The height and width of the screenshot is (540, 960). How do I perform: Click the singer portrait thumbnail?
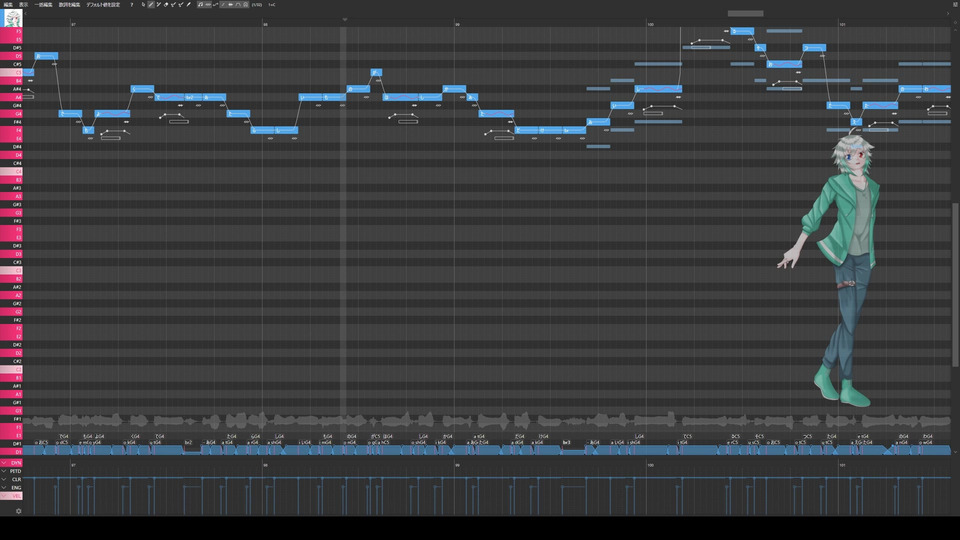pyautogui.click(x=12, y=18)
